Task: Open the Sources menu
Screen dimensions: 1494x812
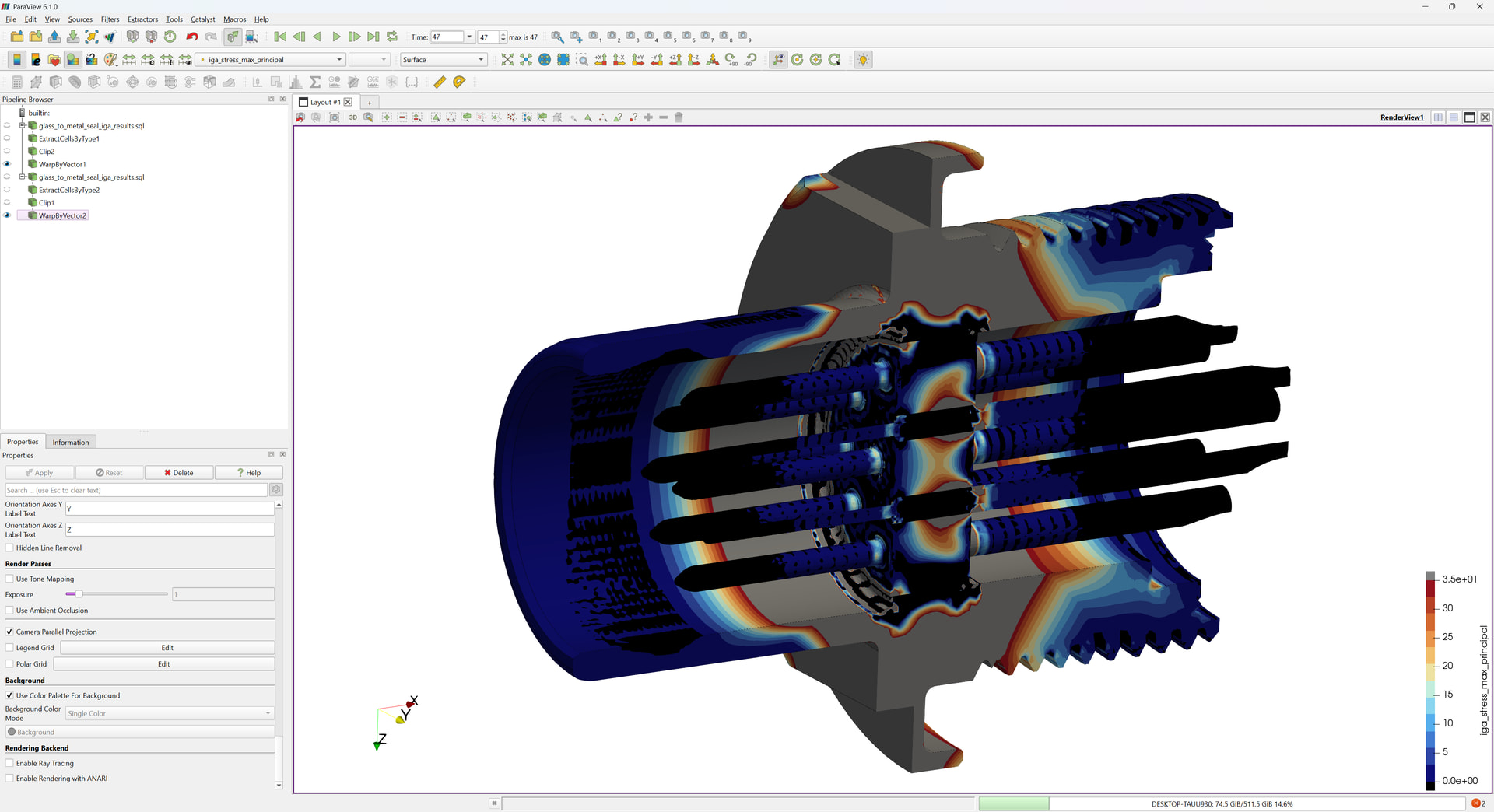Action: (x=80, y=19)
